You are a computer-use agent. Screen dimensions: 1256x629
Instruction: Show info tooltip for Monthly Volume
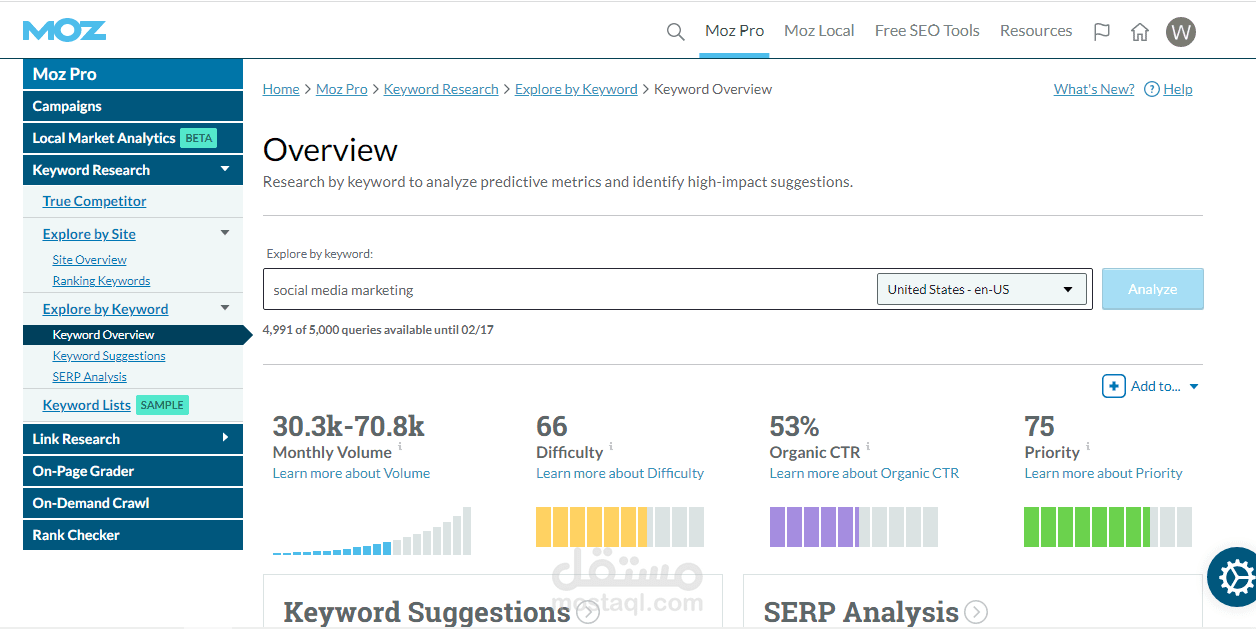click(x=400, y=447)
